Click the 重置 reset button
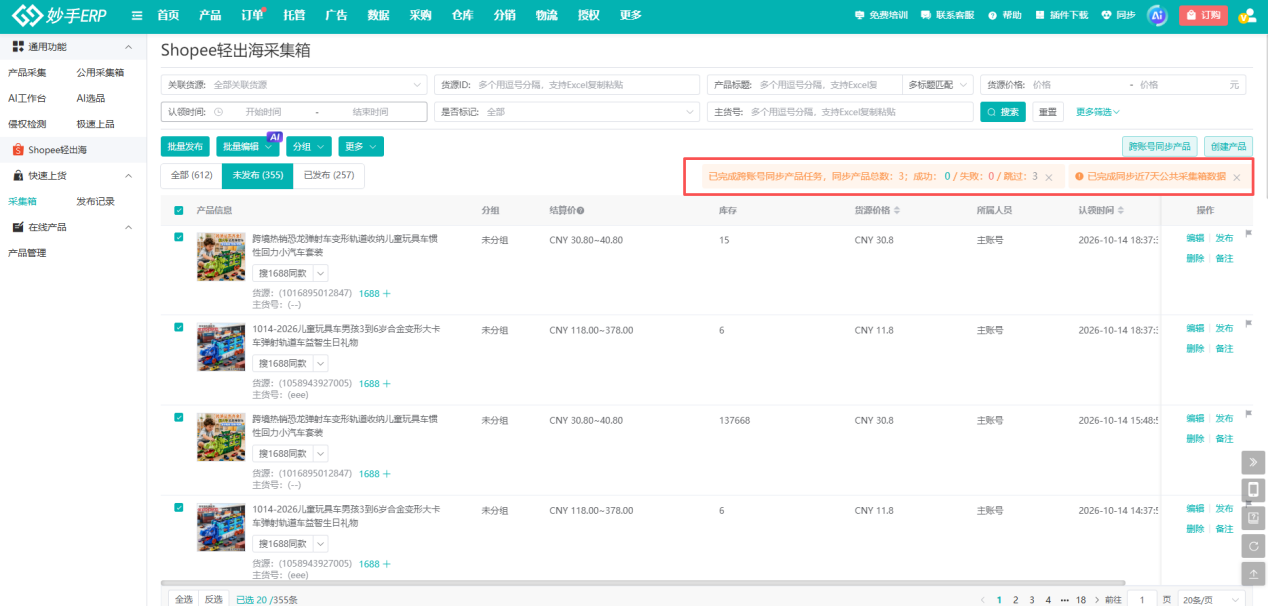The width and height of the screenshot is (1268, 606). (x=1047, y=112)
